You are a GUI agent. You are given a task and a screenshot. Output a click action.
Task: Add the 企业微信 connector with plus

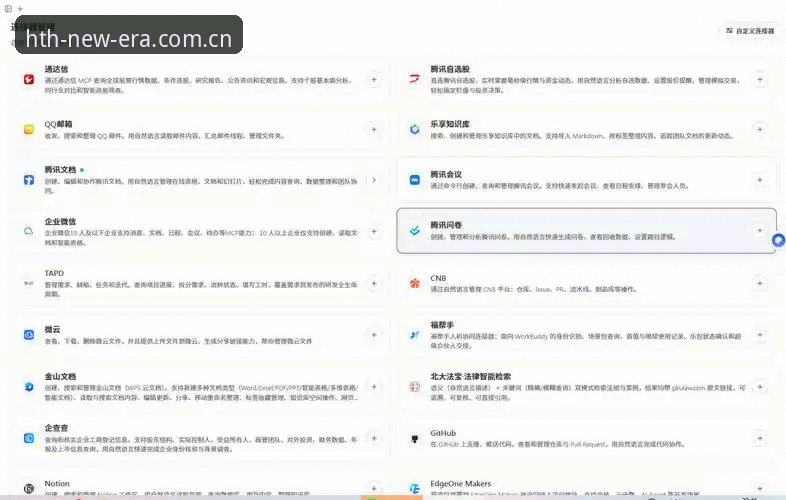(x=374, y=232)
